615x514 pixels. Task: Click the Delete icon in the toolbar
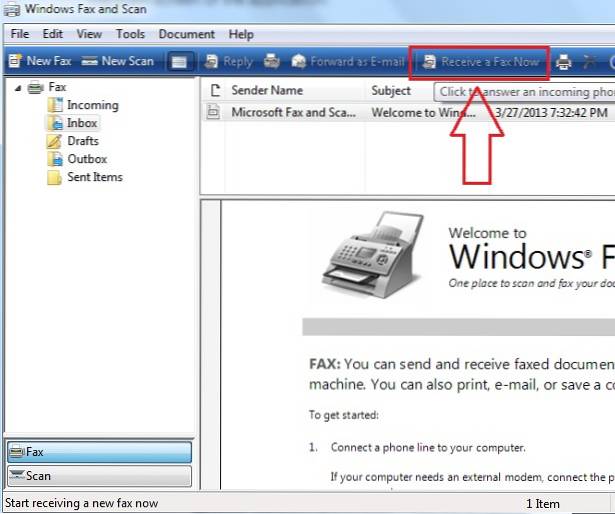pyautogui.click(x=589, y=62)
